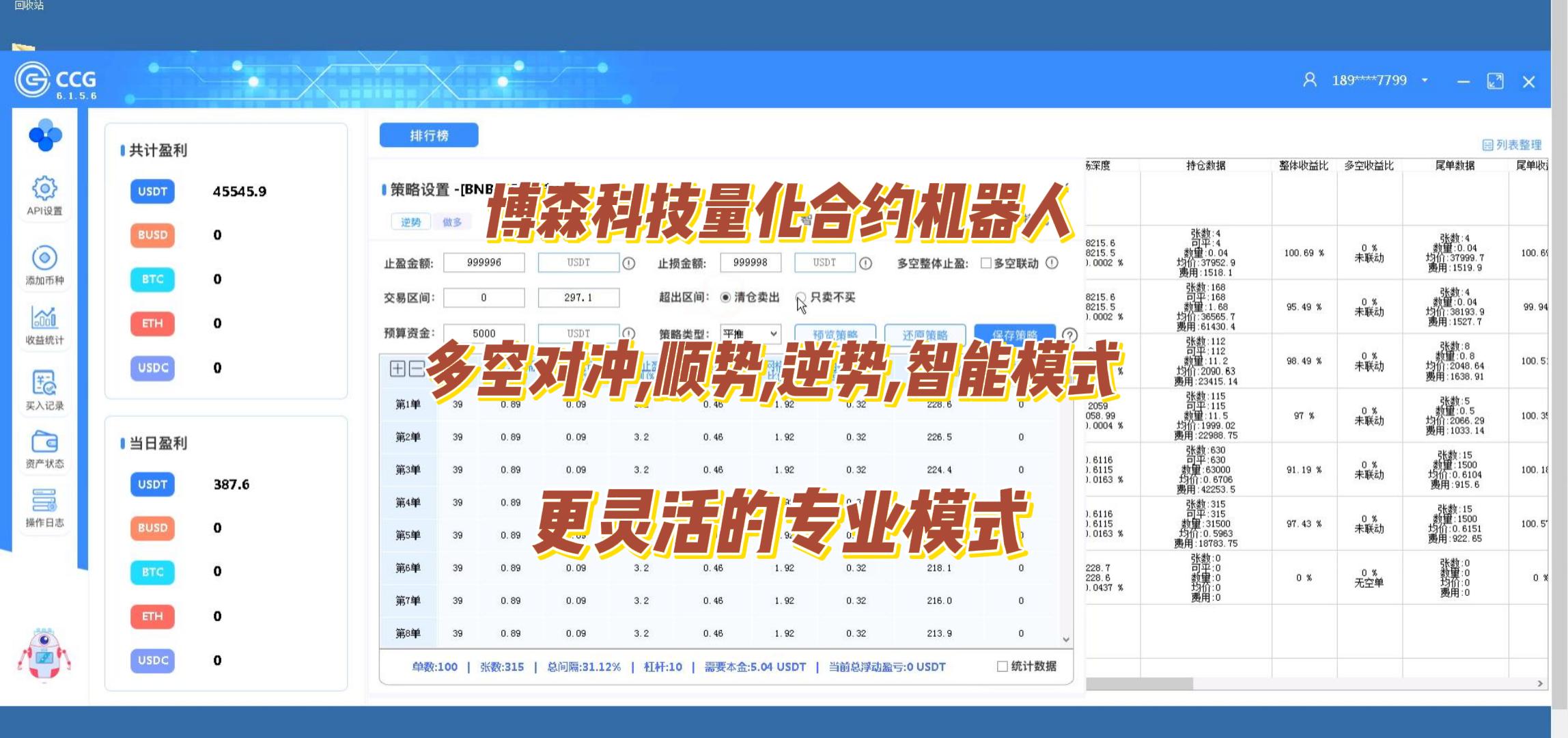Click the 列表整理 link
This screenshot has height=738, width=1568.
pos(1518,145)
